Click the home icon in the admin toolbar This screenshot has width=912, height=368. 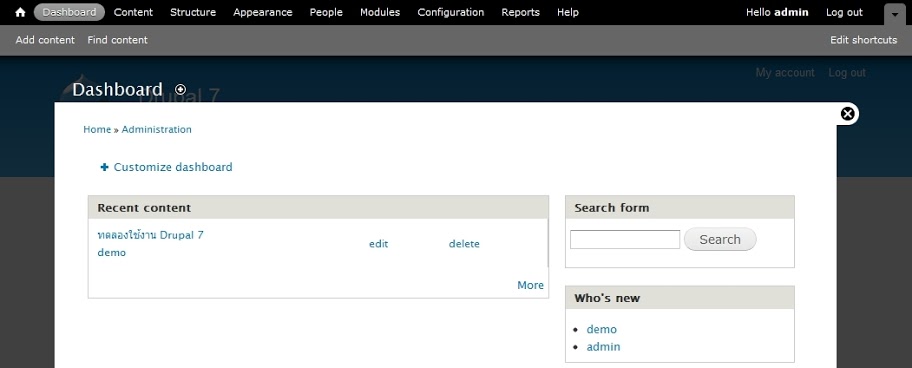(20, 12)
